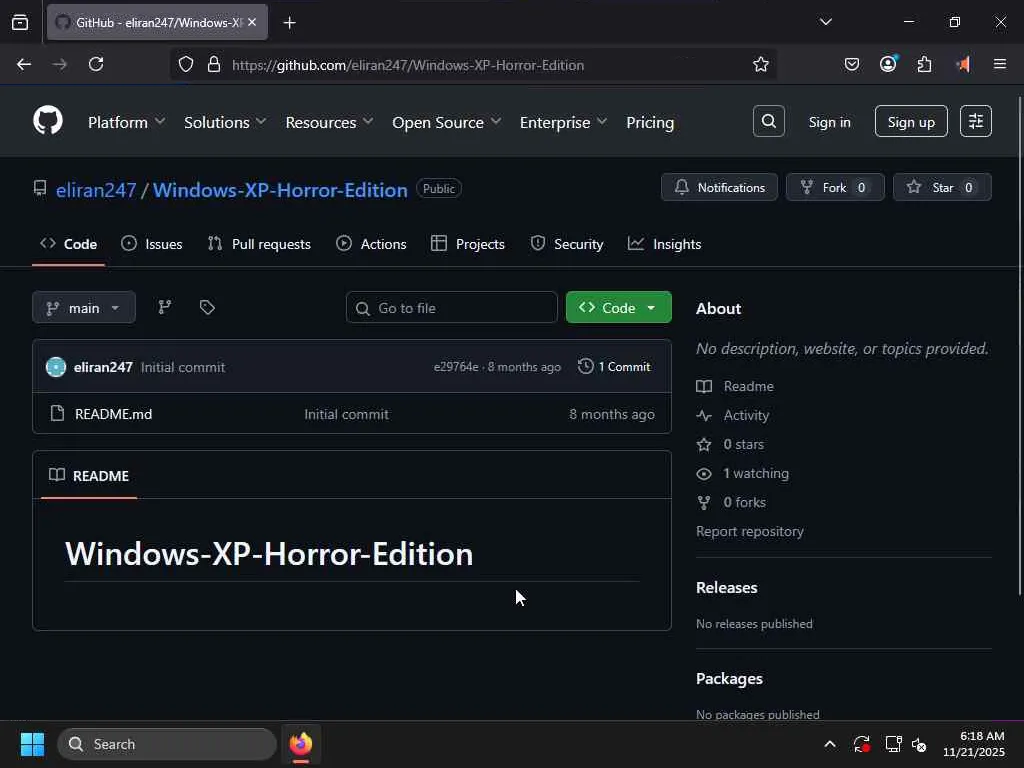Click Sign in

point(829,122)
